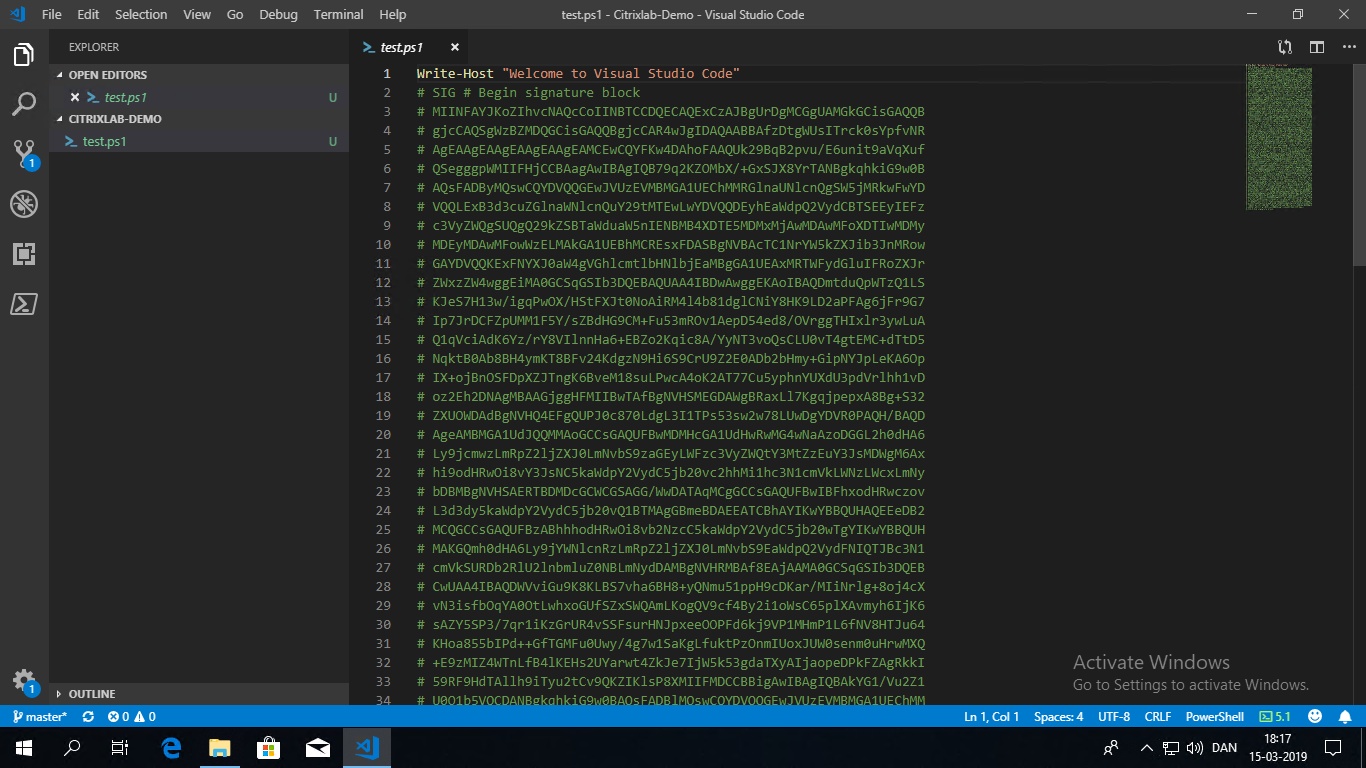
Task: Click line number 1 in the gutter
Action: [x=387, y=74]
